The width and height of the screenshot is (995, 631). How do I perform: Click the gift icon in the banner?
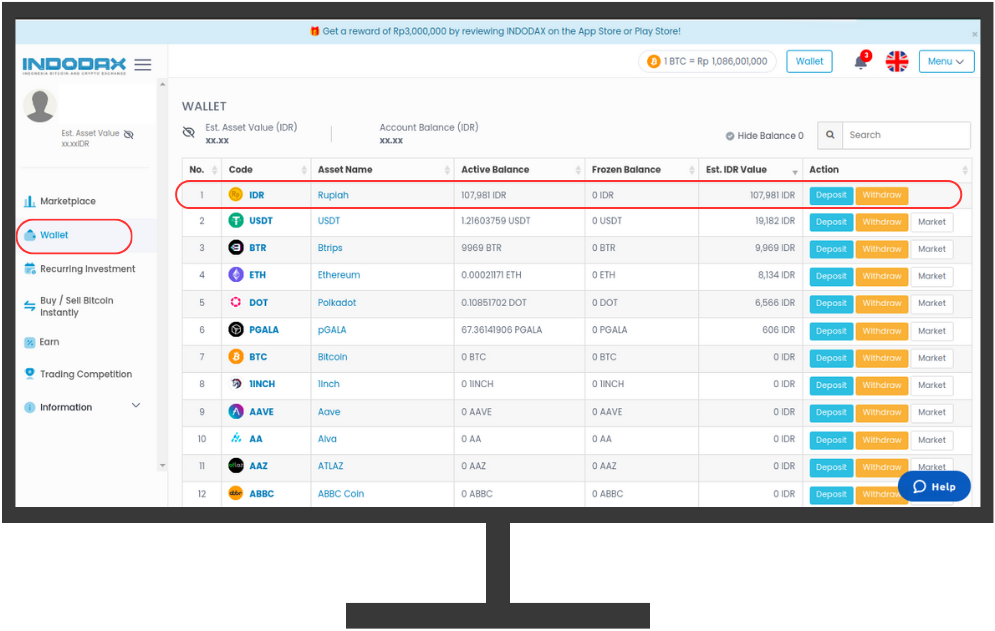[314, 31]
